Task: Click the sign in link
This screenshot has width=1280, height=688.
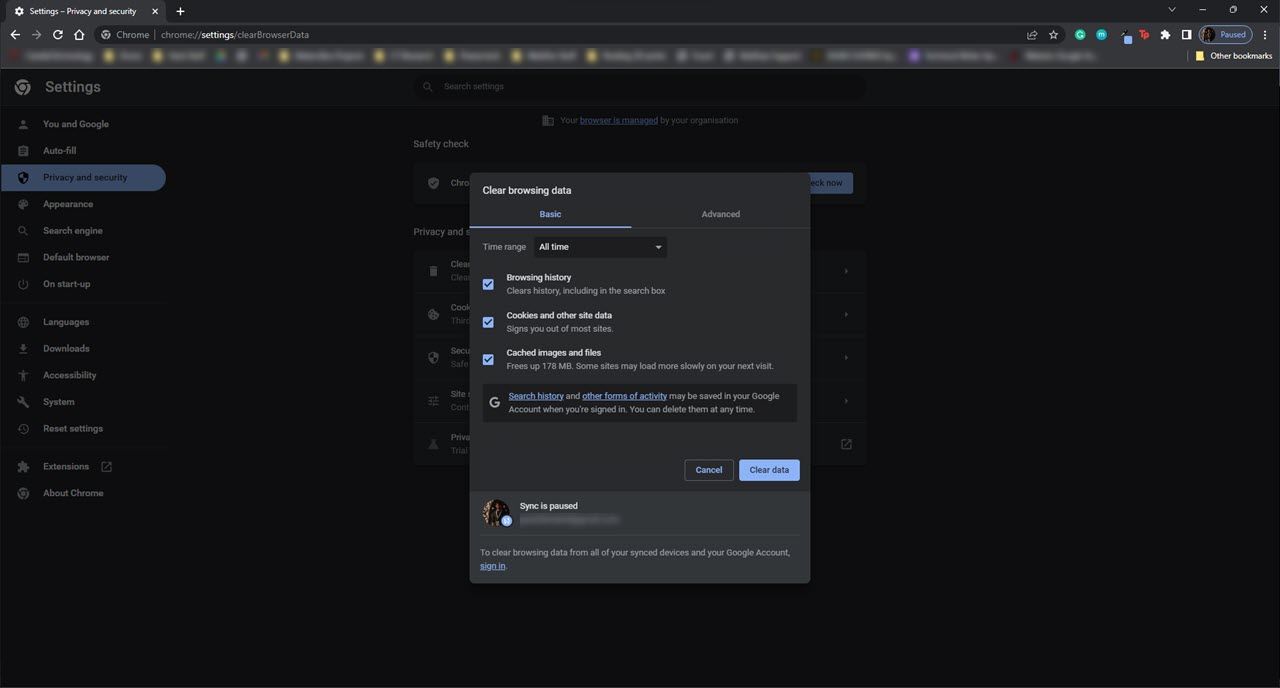Action: point(492,566)
